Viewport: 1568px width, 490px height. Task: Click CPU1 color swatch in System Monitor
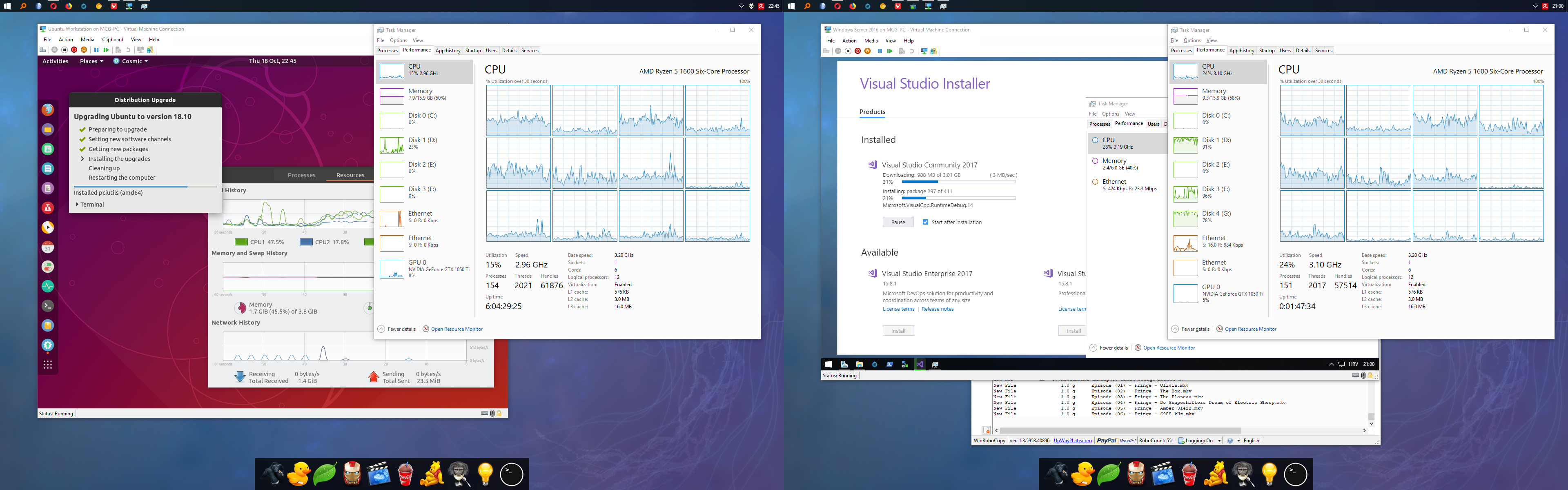pyautogui.click(x=241, y=242)
